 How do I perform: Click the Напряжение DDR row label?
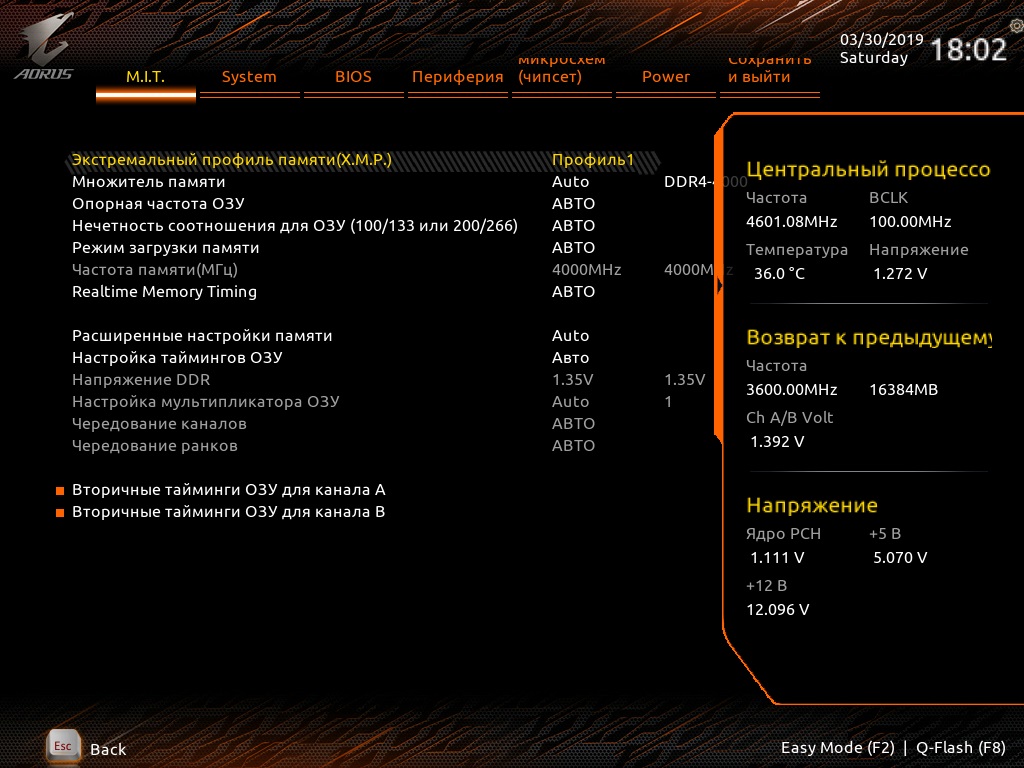(141, 379)
